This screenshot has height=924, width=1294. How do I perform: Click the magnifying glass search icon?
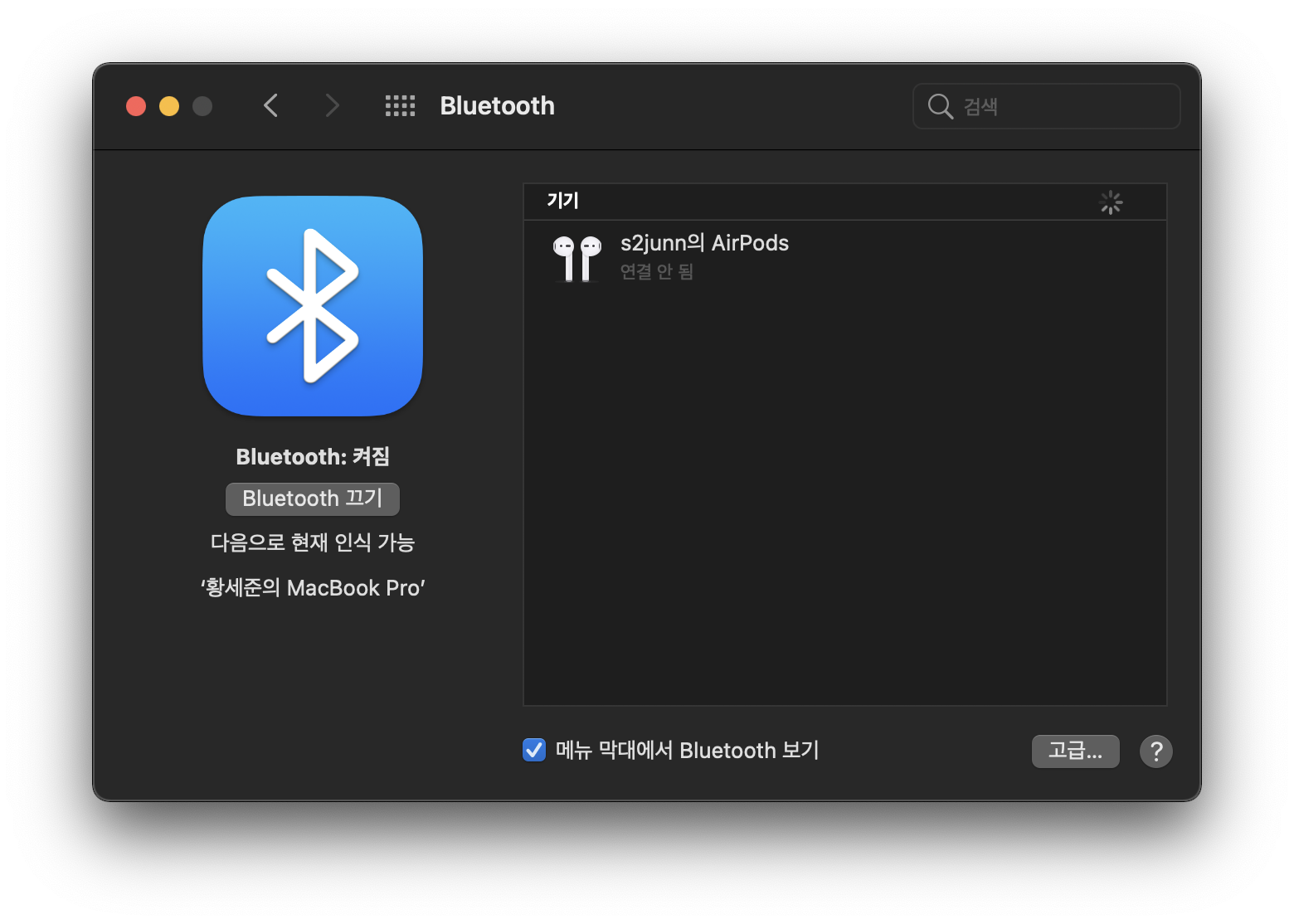pyautogui.click(x=940, y=106)
